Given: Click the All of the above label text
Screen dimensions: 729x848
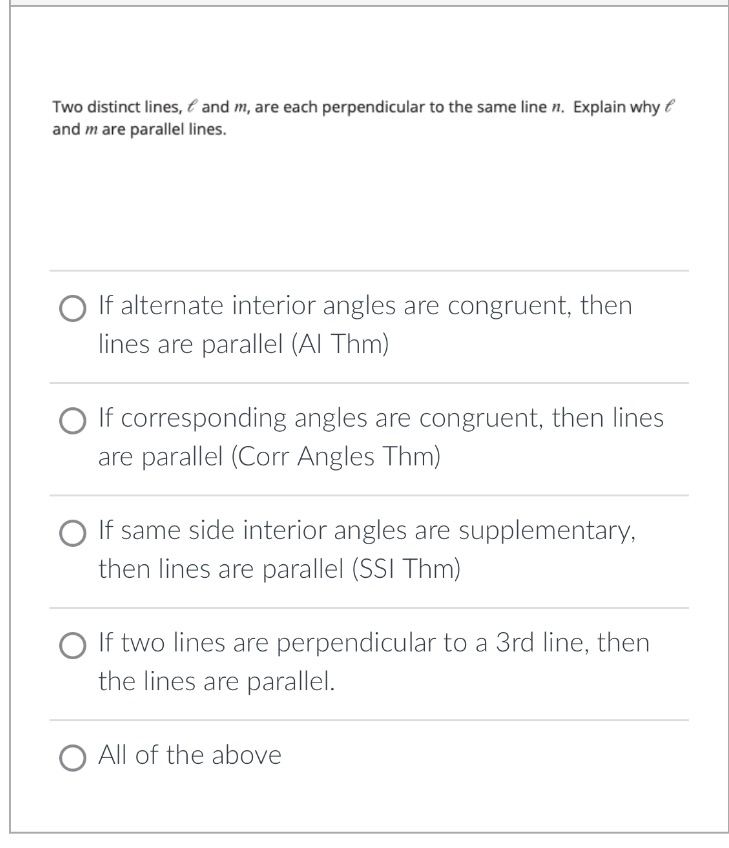Looking at the screenshot, I should click(188, 757).
